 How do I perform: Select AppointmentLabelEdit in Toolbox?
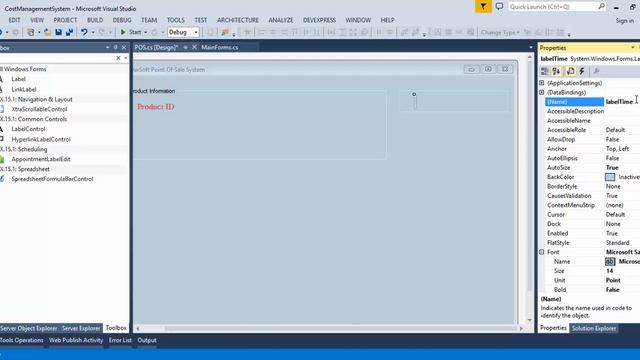[41, 159]
